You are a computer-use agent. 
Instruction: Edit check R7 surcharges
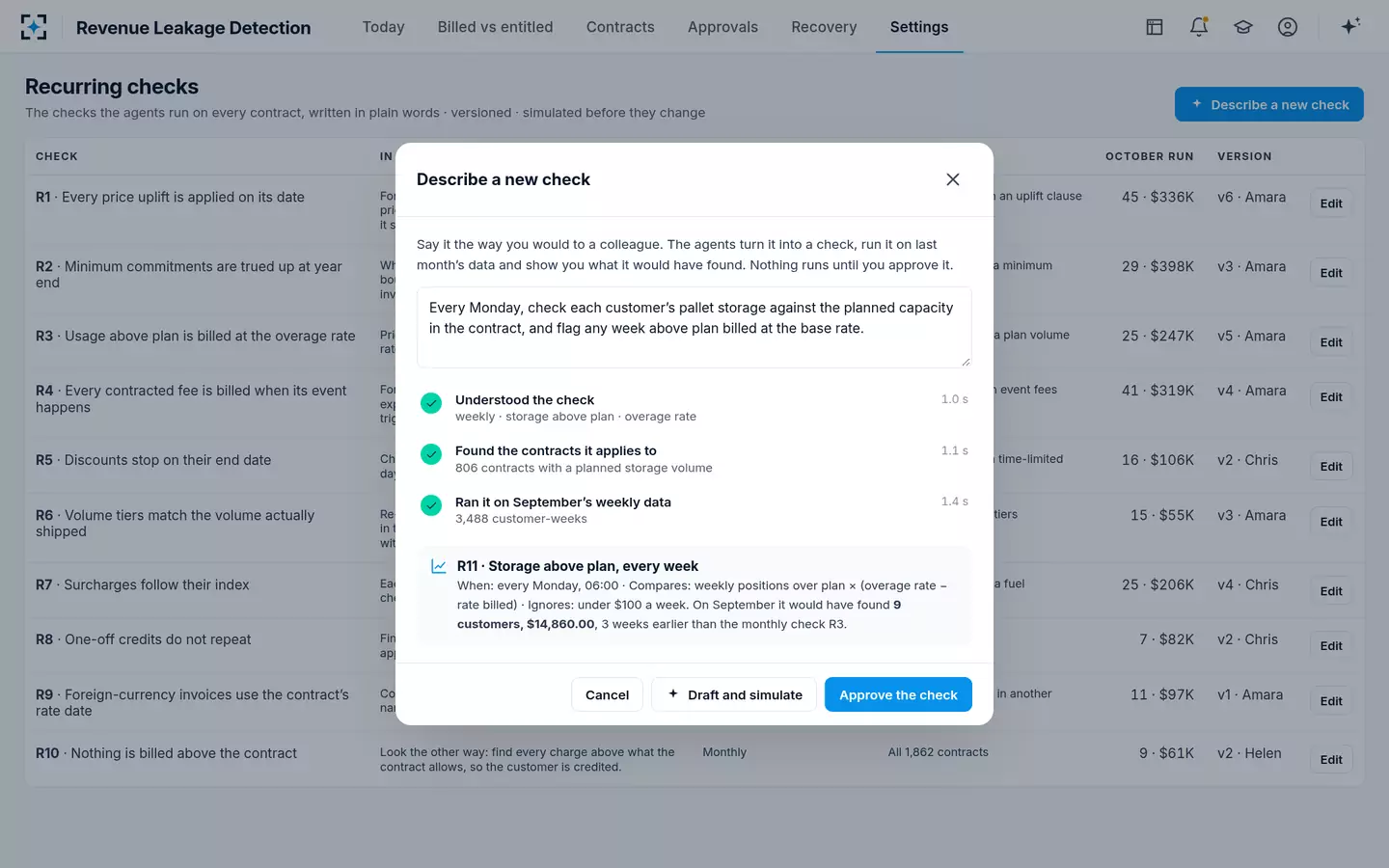(1331, 591)
